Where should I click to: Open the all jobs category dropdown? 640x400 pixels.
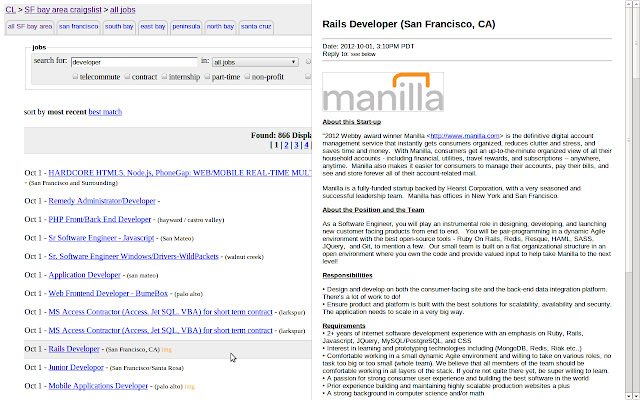(255, 62)
